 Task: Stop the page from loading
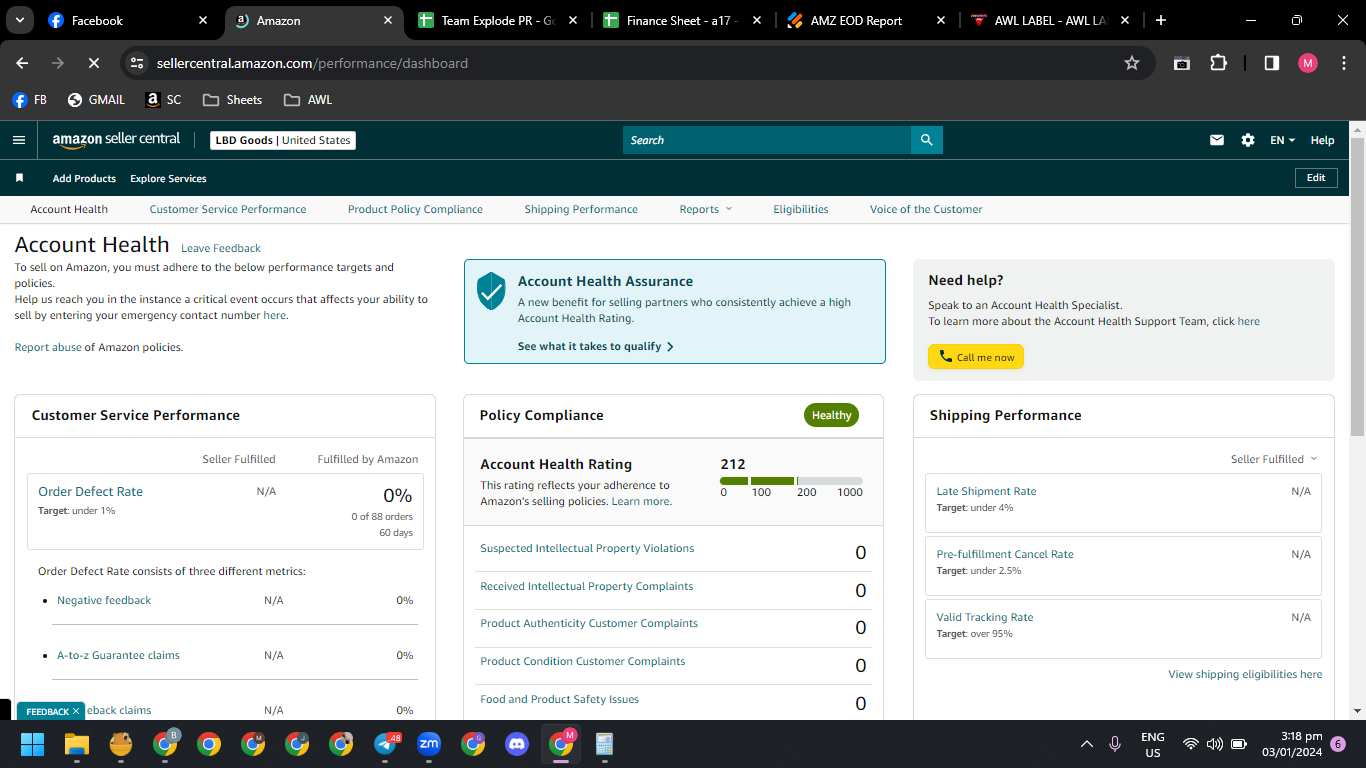point(93,63)
